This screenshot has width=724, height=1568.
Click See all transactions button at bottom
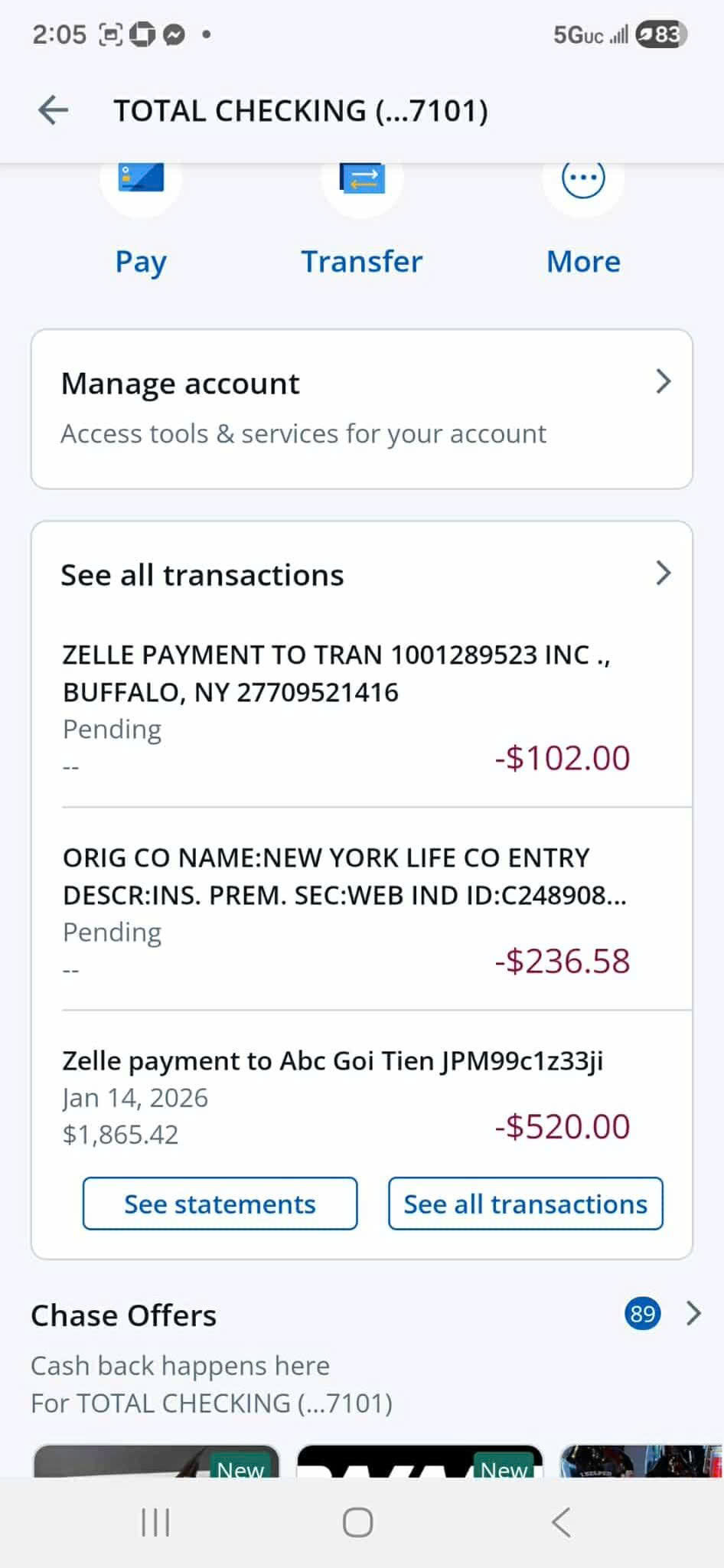coord(525,1204)
